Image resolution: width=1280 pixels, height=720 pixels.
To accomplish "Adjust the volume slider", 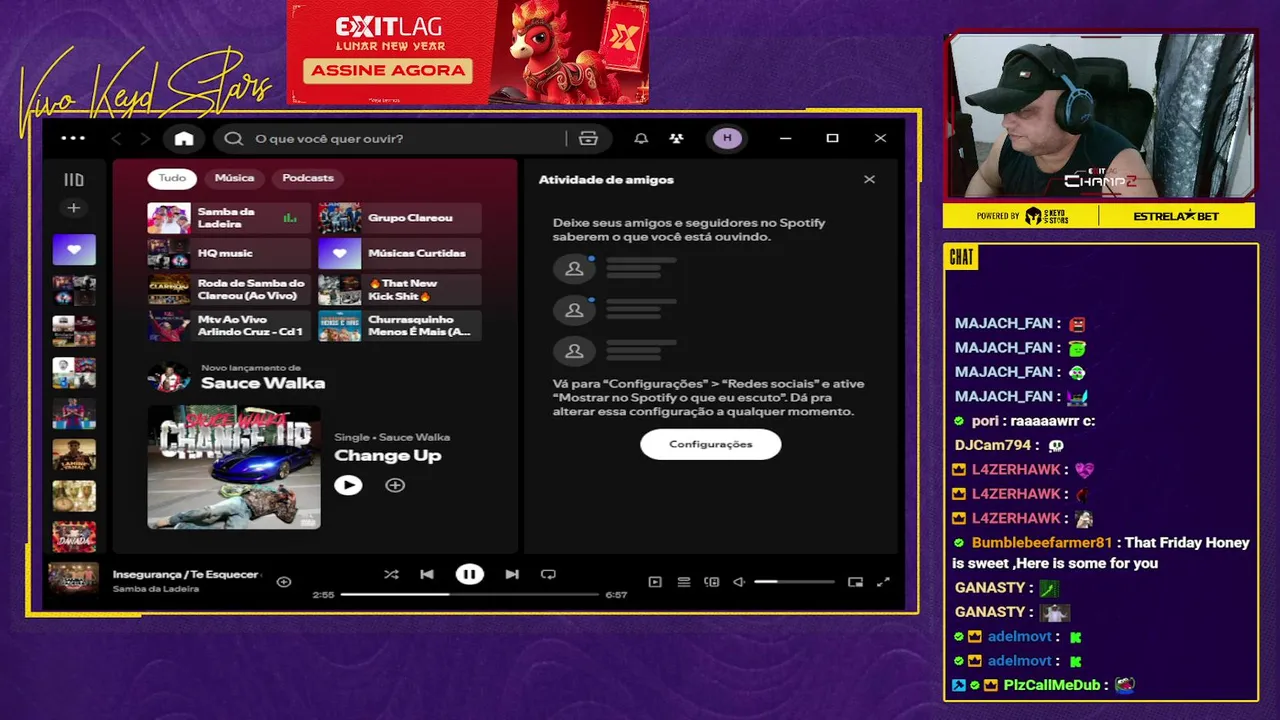I will (x=794, y=582).
